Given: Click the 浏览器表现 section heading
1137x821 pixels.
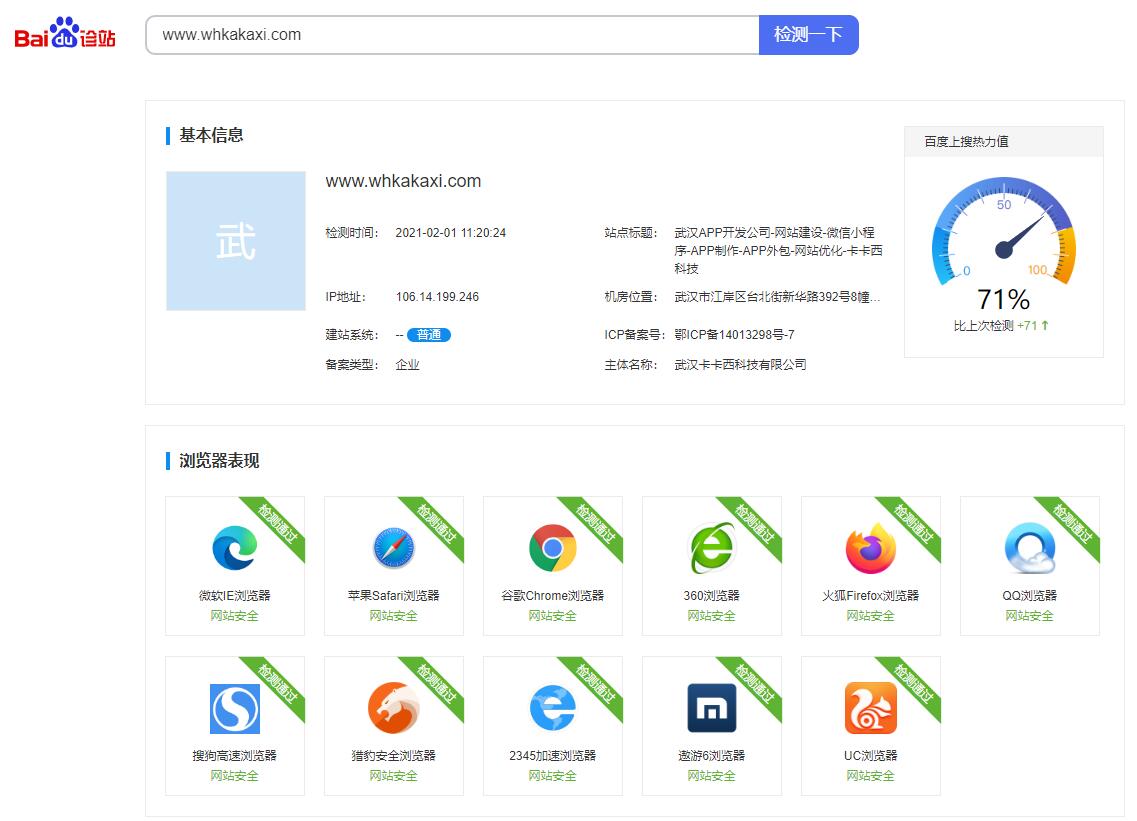Looking at the screenshot, I should point(219,461).
